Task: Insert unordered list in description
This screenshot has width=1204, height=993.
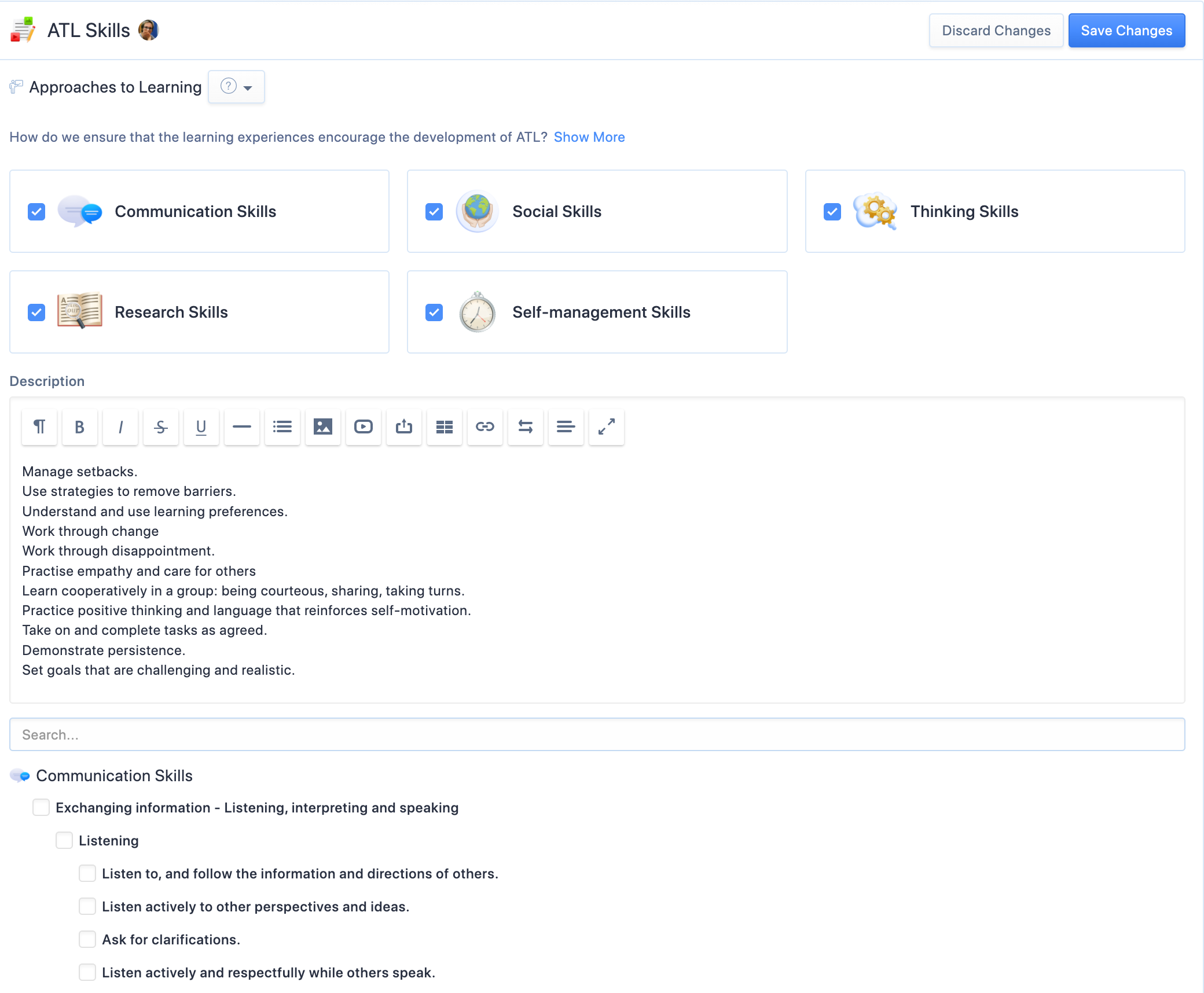Action: click(x=282, y=427)
